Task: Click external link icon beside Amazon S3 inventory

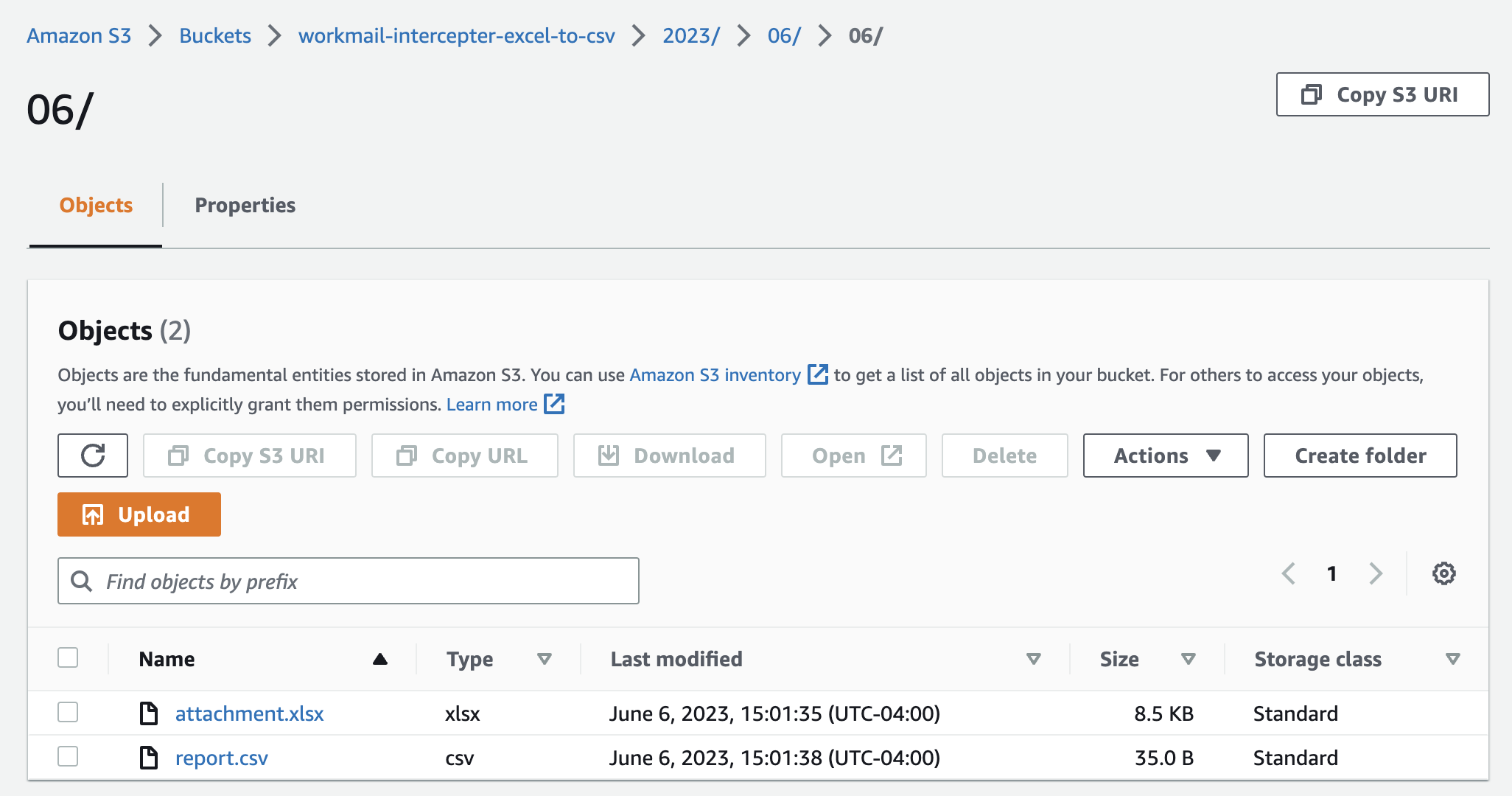Action: pos(818,374)
